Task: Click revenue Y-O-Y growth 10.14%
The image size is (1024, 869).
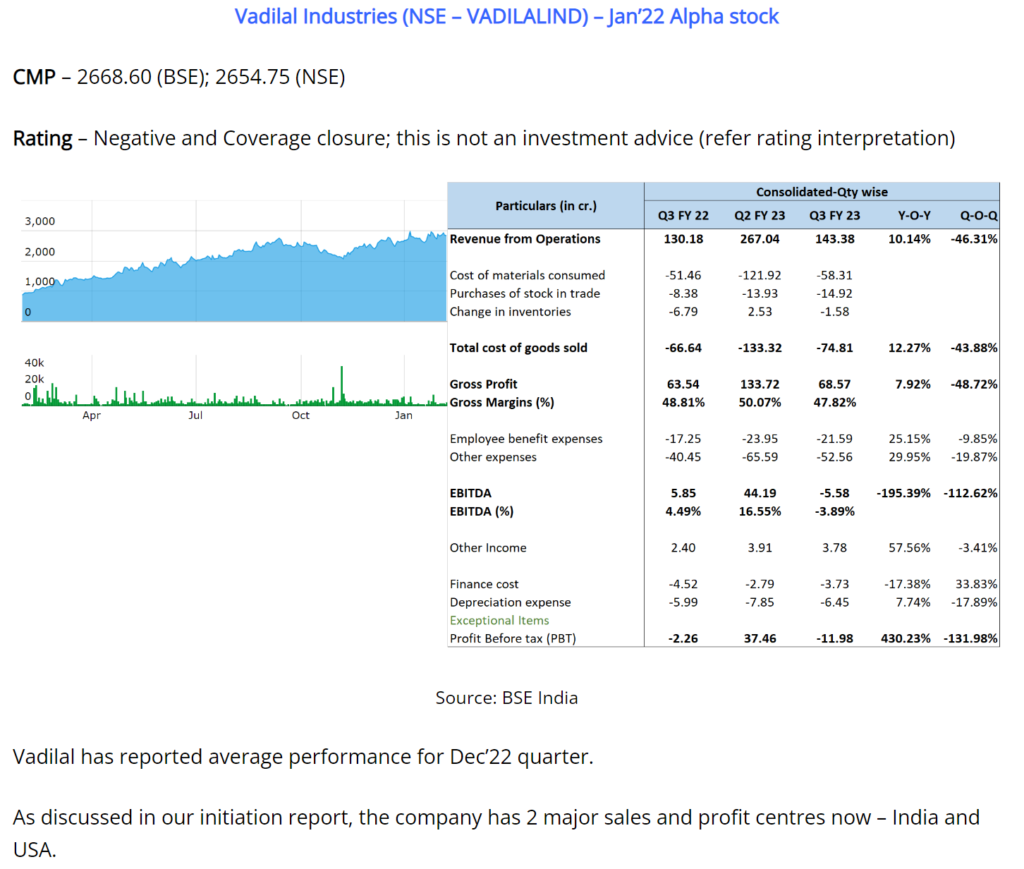Action: click(x=909, y=239)
